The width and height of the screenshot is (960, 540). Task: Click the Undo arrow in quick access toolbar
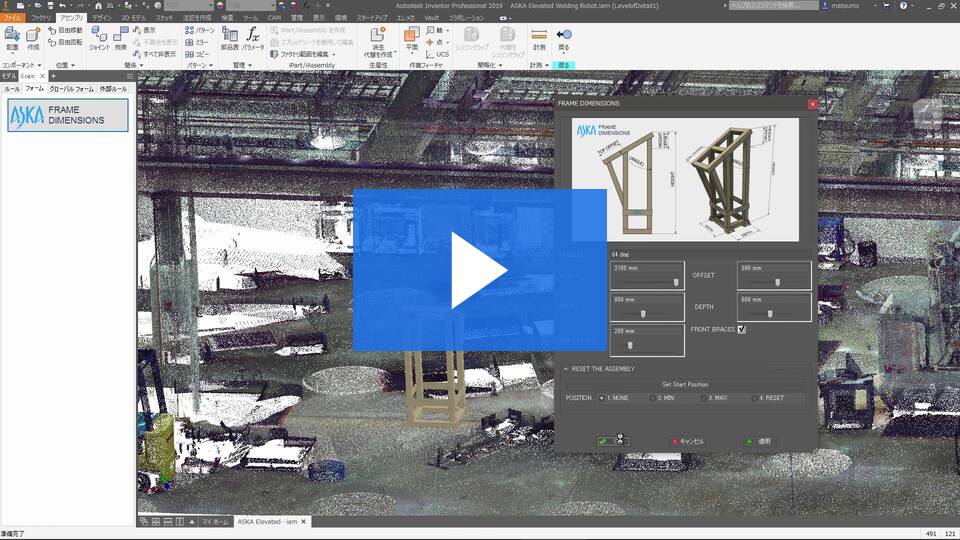[x=62, y=6]
